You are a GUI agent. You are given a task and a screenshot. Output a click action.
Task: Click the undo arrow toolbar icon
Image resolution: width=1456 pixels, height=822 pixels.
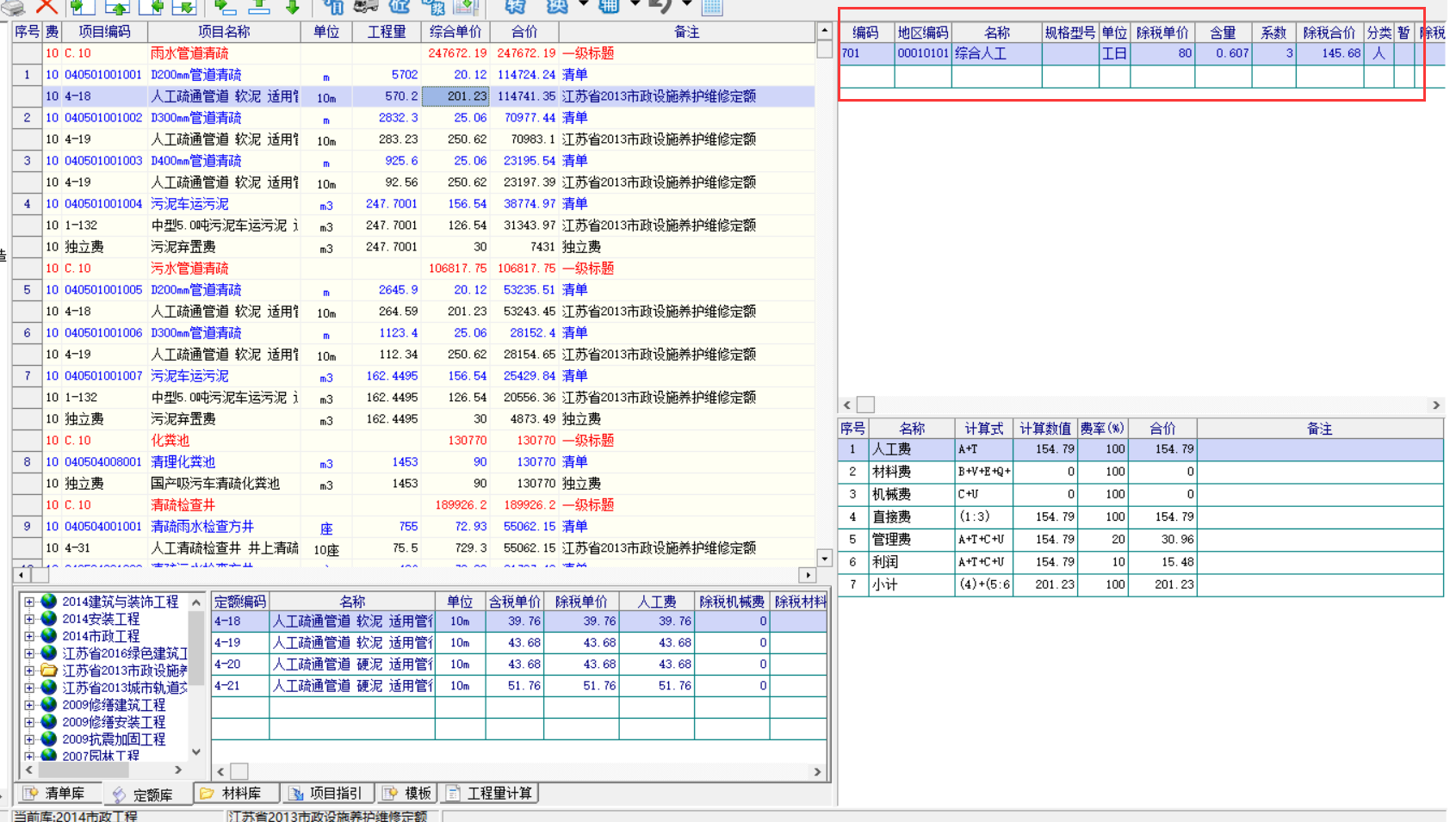pos(660,7)
